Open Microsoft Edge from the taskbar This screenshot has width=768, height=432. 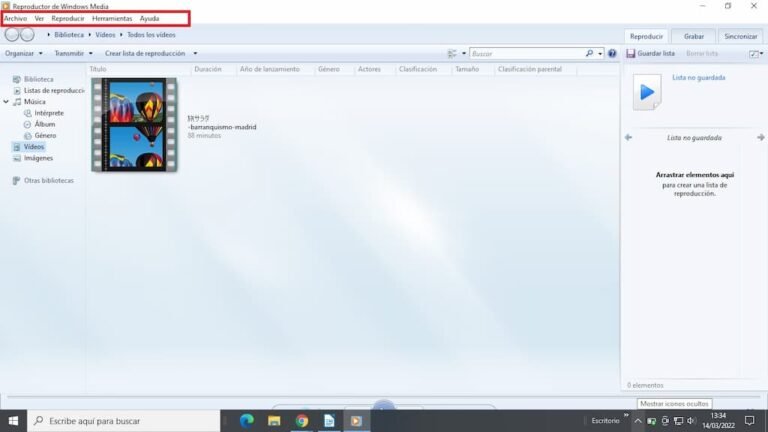point(246,421)
